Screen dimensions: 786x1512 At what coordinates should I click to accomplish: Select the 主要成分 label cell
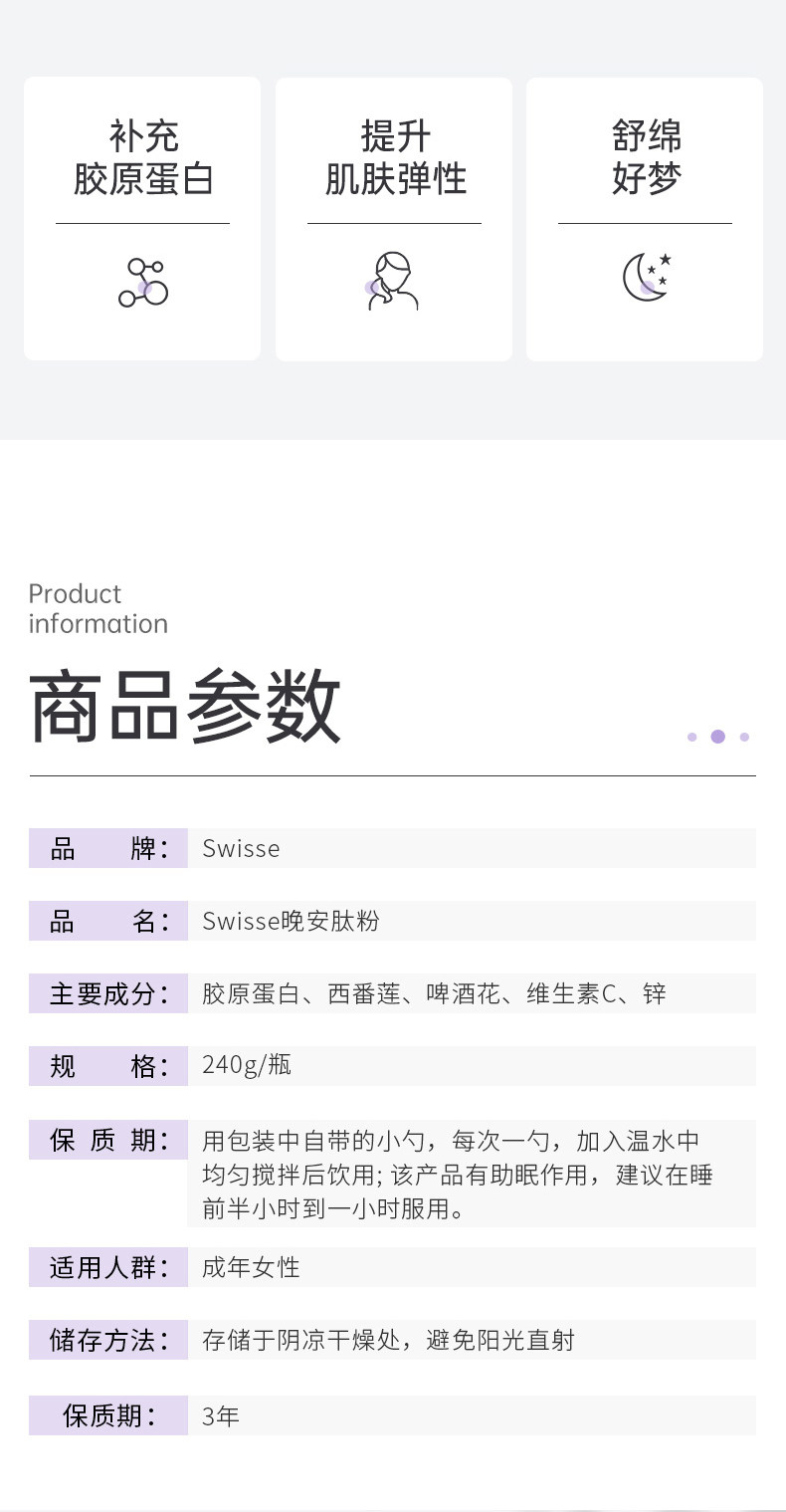(x=108, y=994)
